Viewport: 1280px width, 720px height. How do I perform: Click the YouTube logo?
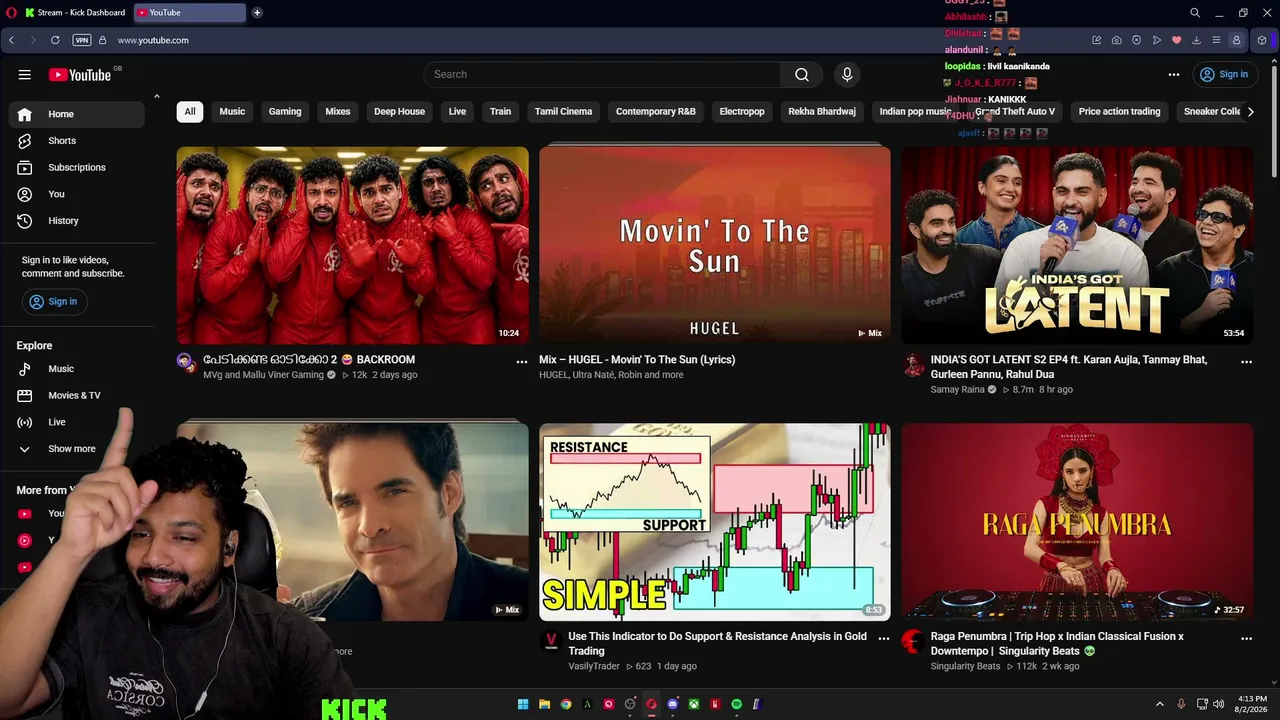(x=80, y=75)
